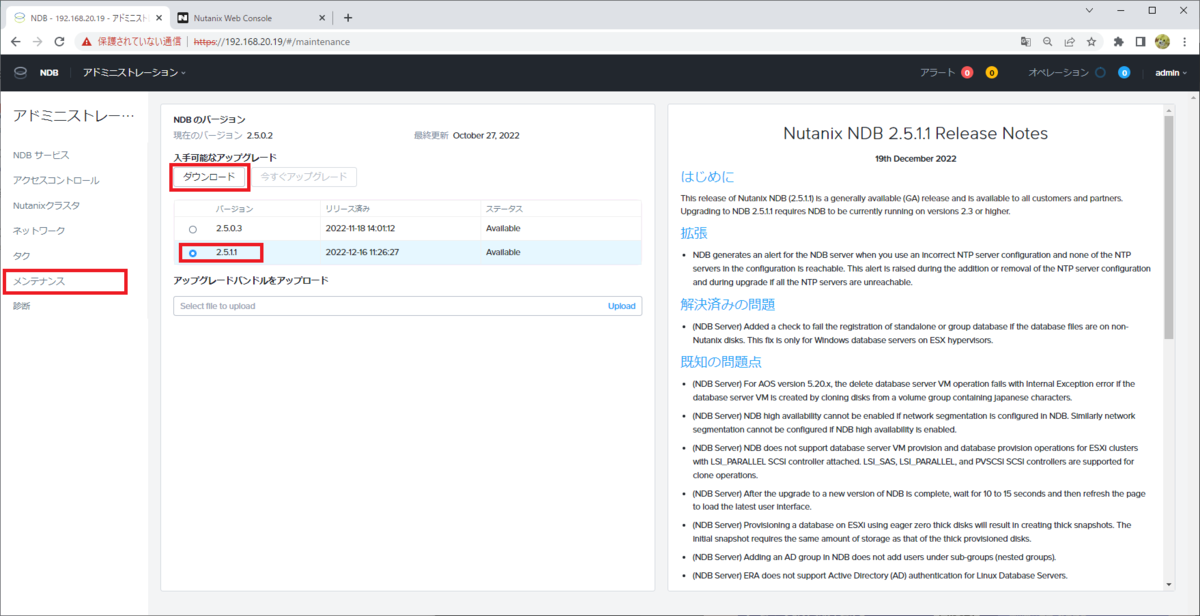Click the NDB logo icon in header
Screen dimensions: 1200x616
click(x=19, y=73)
